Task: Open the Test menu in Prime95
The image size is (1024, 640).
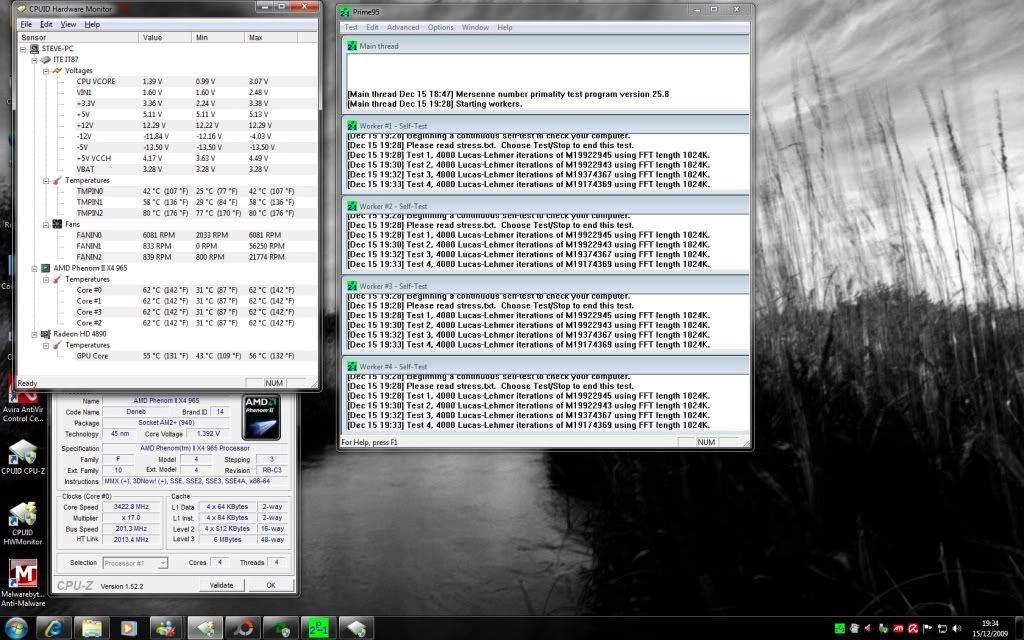Action: 351,27
